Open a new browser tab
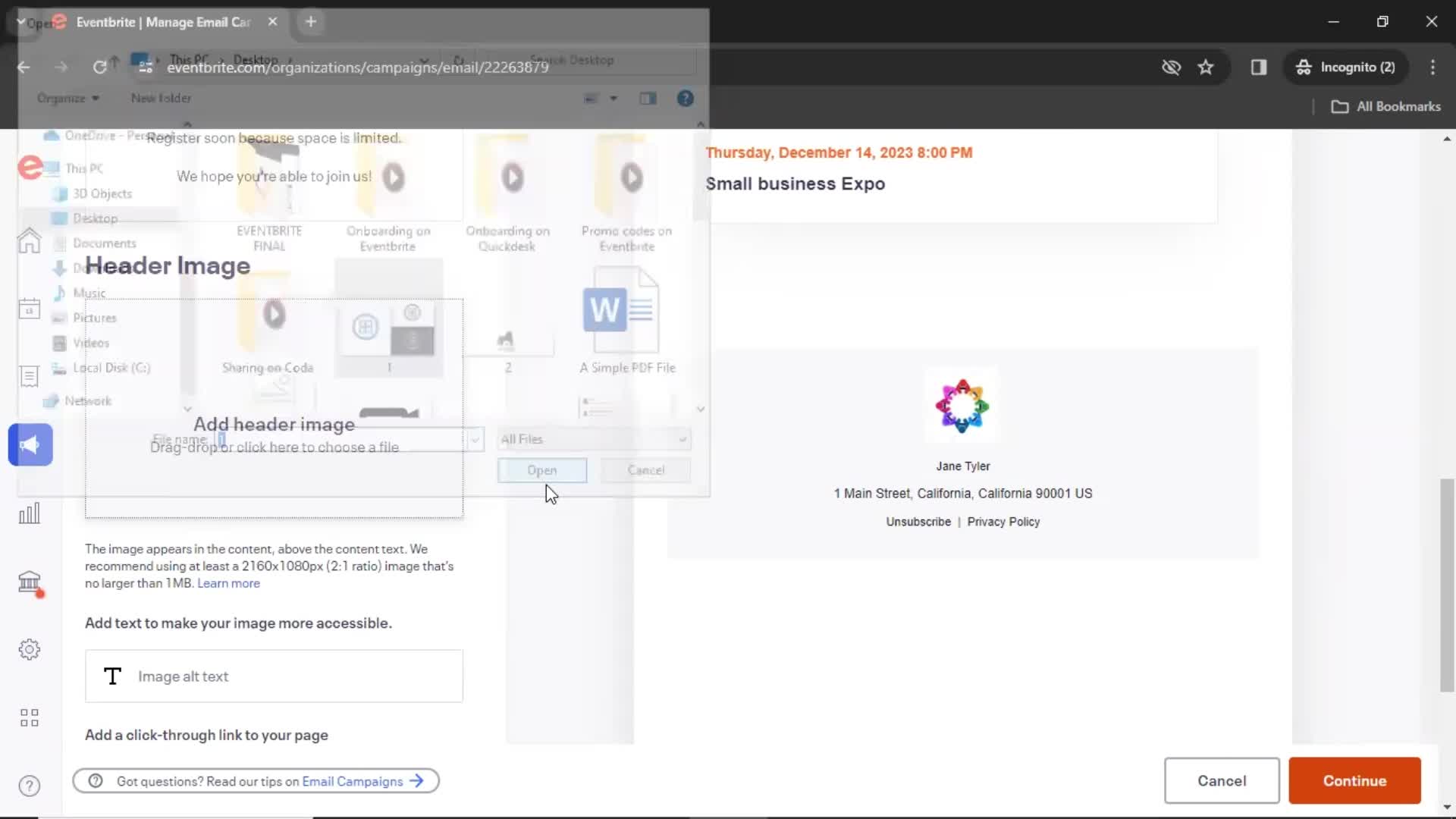The image size is (1456, 819). tap(310, 21)
